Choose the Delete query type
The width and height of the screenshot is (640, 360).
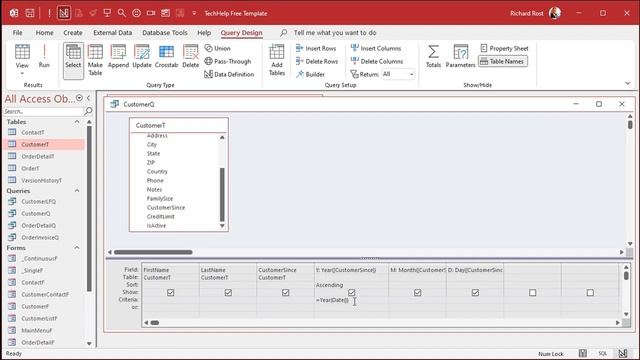click(191, 56)
